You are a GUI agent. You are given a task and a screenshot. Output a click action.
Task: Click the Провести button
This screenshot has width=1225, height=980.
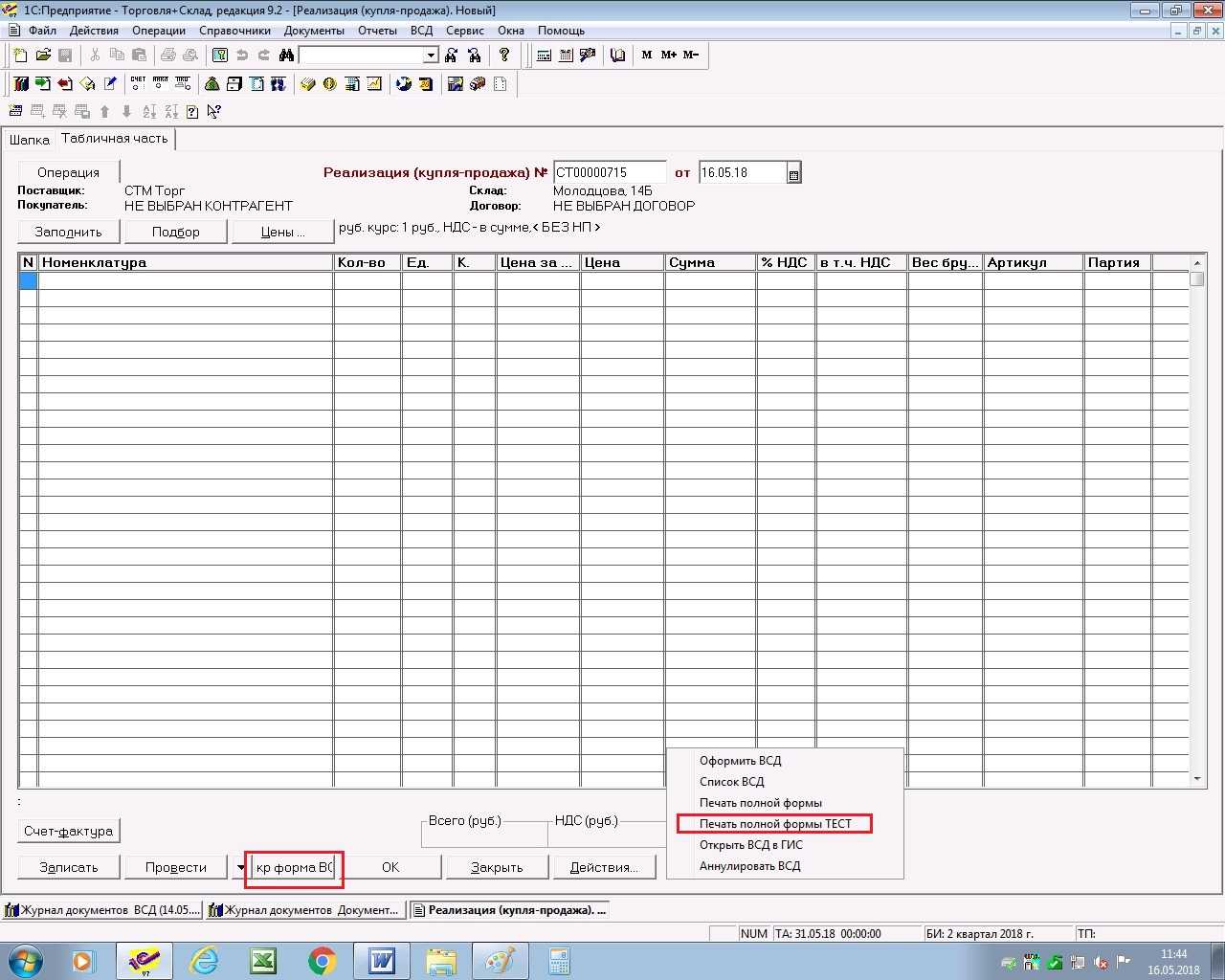175,867
